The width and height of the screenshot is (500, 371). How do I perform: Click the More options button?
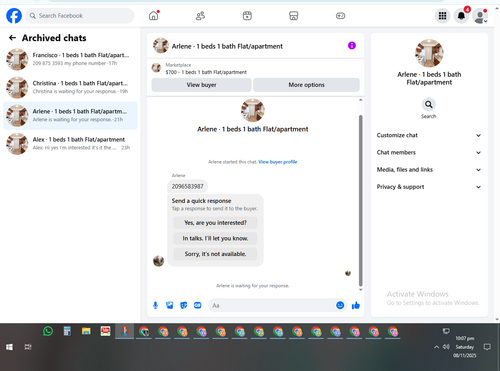[306, 85]
